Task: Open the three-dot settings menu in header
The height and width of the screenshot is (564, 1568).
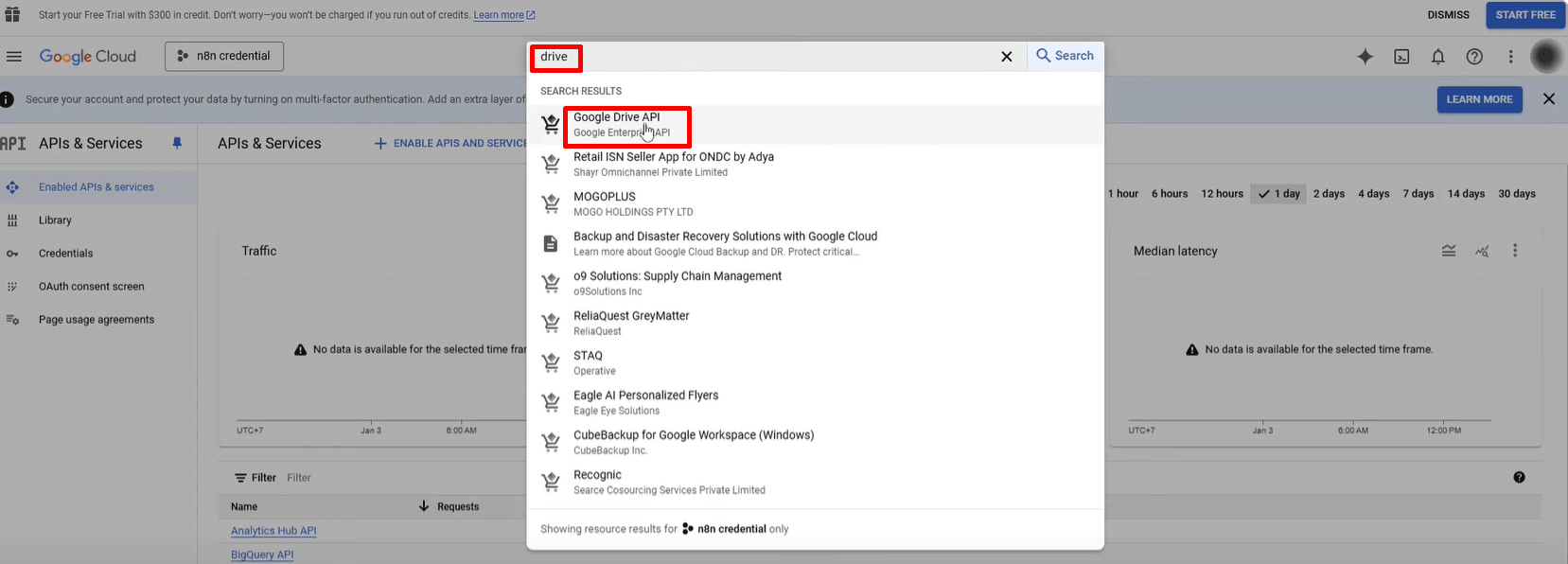Action: [1511, 57]
